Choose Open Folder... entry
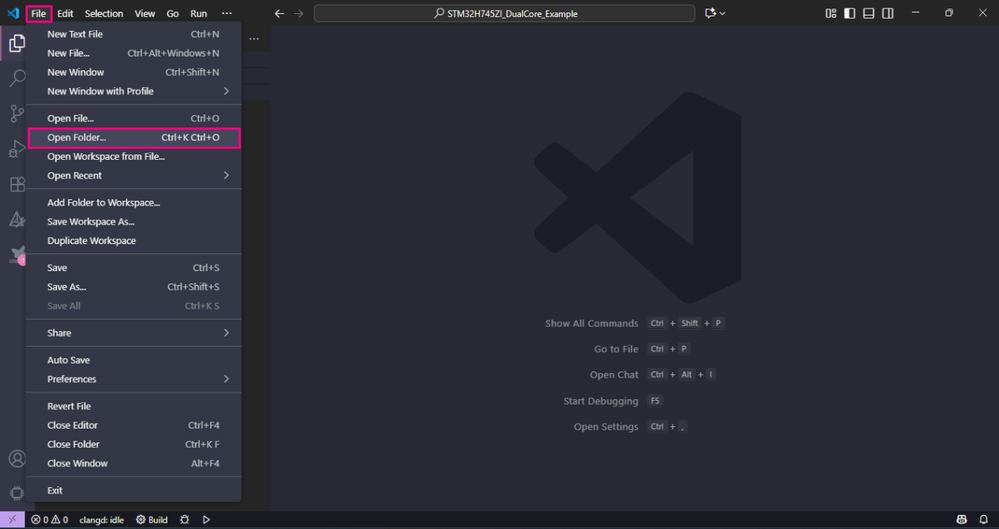Viewport: 999px width, 529px height. click(x=134, y=138)
